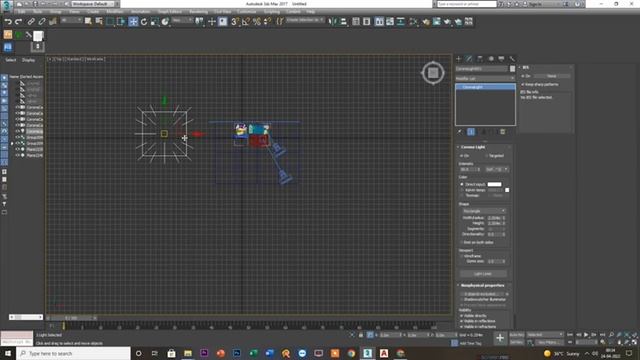Click the None button in IES rollout
The height and width of the screenshot is (360, 640).
pyautogui.click(x=552, y=76)
